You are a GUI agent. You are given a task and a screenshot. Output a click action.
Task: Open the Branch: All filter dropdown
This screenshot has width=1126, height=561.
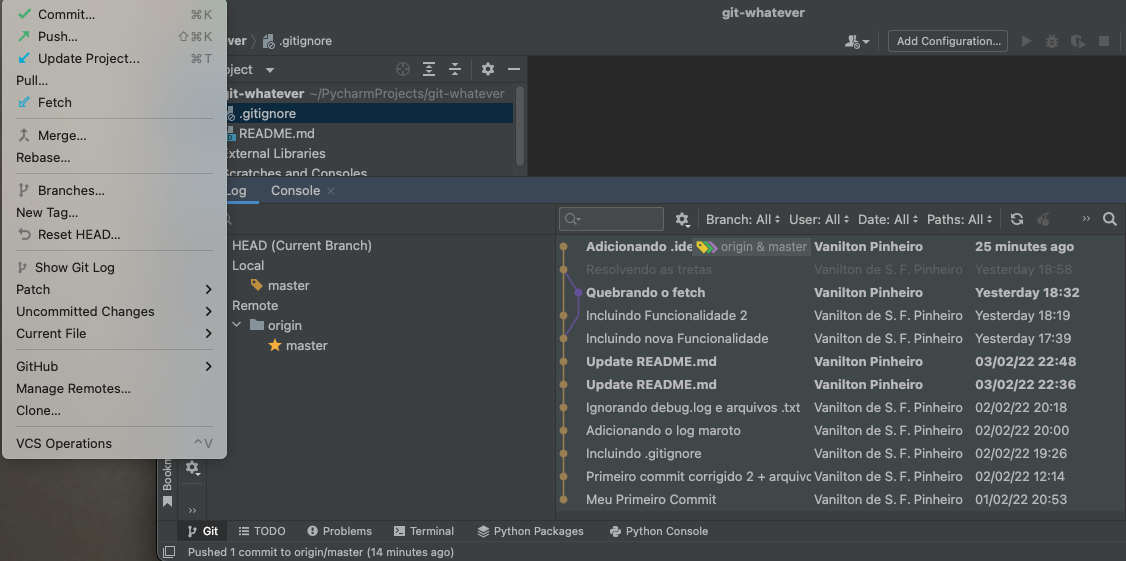pyautogui.click(x=743, y=219)
